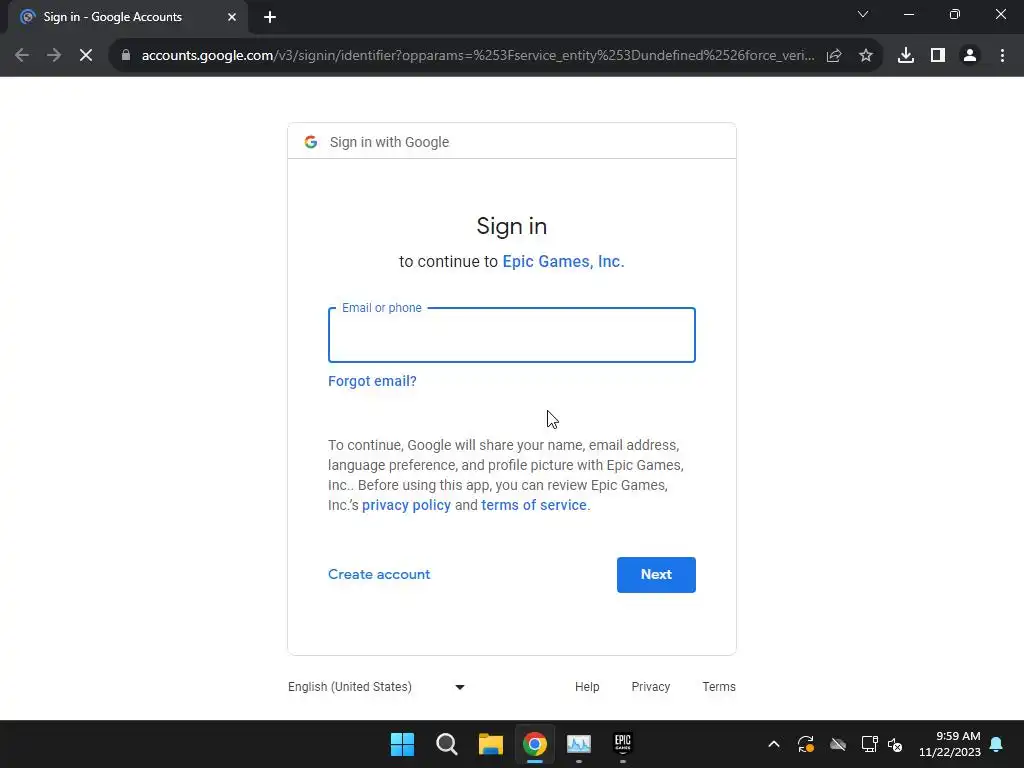This screenshot has width=1024, height=768.
Task: Open privacy policy link
Action: (x=406, y=505)
